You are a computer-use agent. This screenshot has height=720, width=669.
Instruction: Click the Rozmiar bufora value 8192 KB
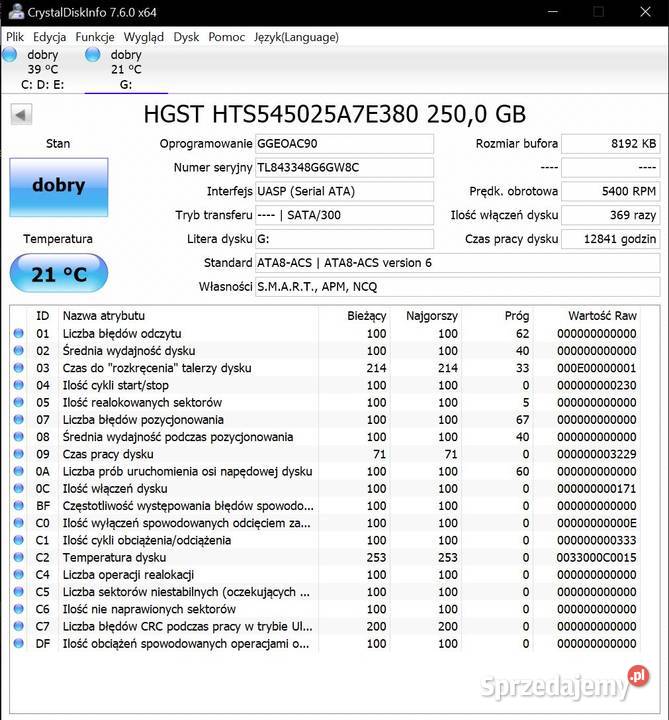point(611,144)
